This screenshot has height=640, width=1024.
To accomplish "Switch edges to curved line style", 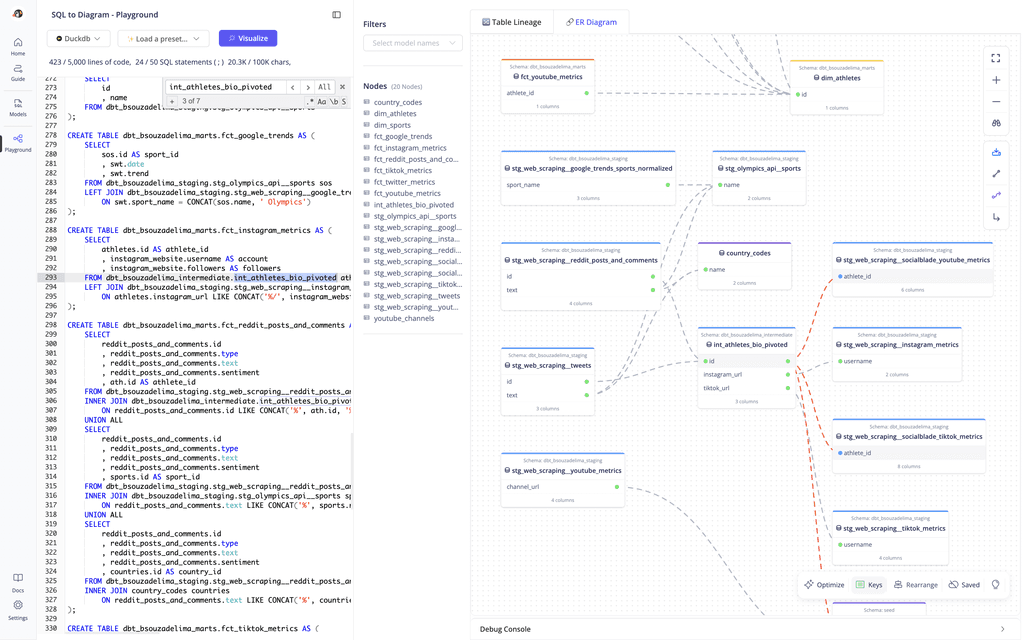I will tap(995, 192).
